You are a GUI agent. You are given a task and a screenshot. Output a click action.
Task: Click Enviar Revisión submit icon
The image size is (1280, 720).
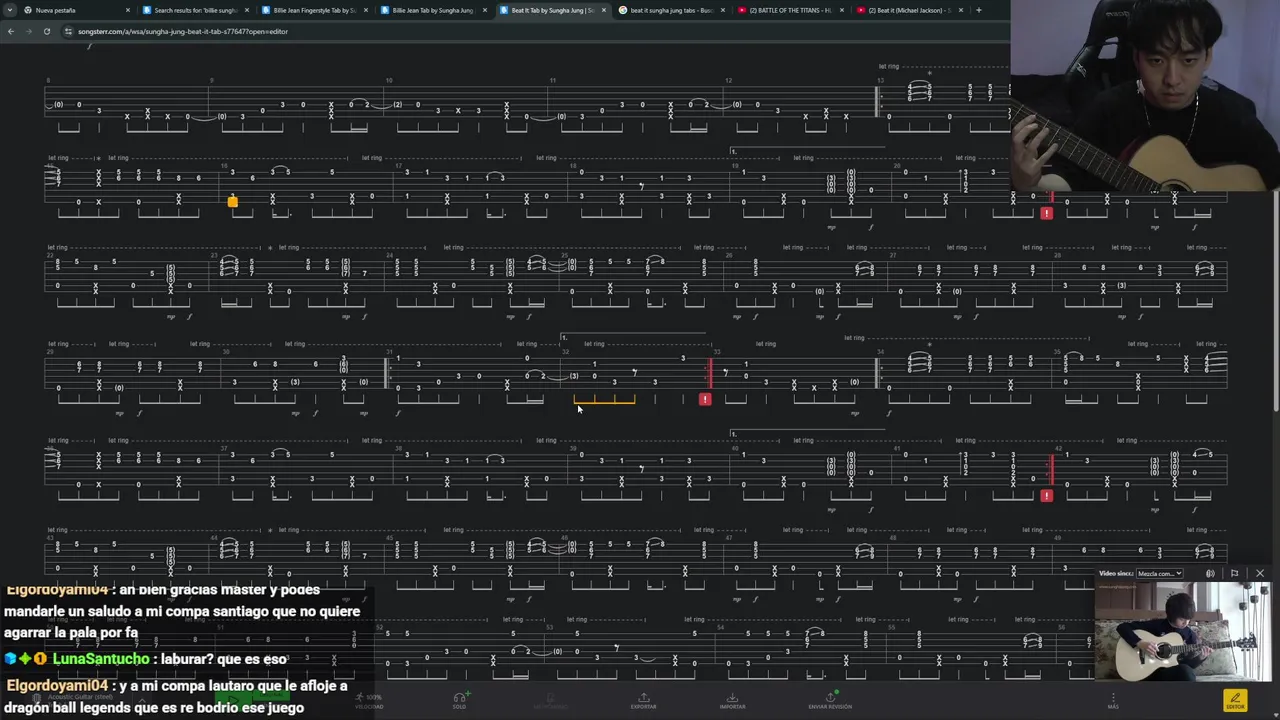pos(830,700)
